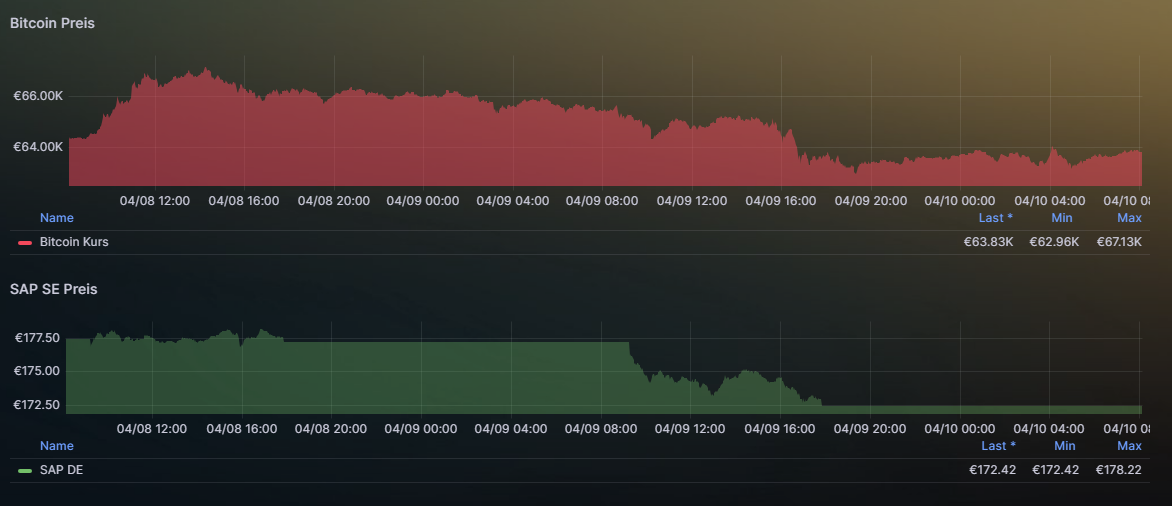Sort the Bitcoin legend by Name header
The image size is (1172, 506).
56,218
